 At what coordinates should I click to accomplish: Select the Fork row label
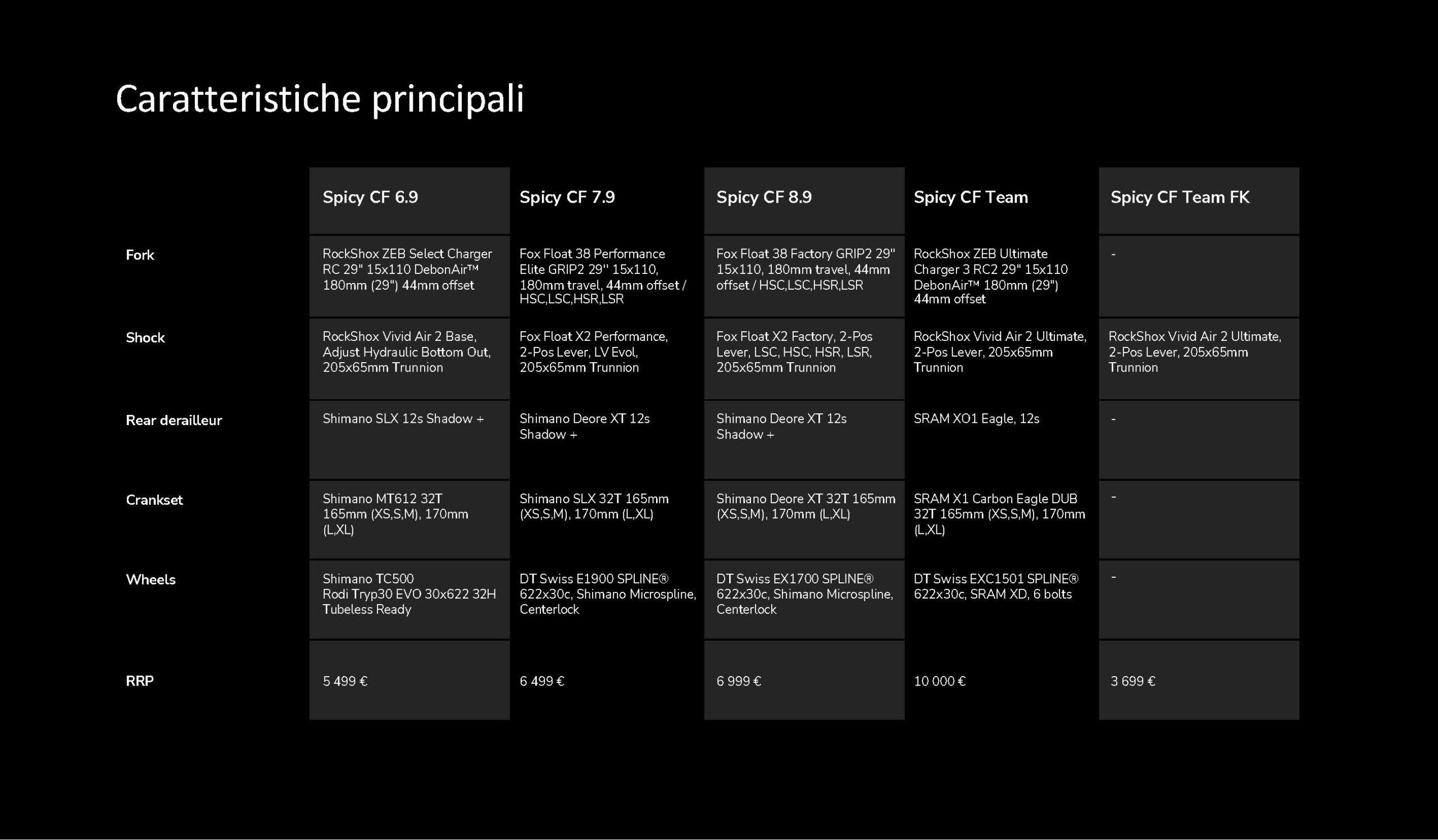[140, 255]
